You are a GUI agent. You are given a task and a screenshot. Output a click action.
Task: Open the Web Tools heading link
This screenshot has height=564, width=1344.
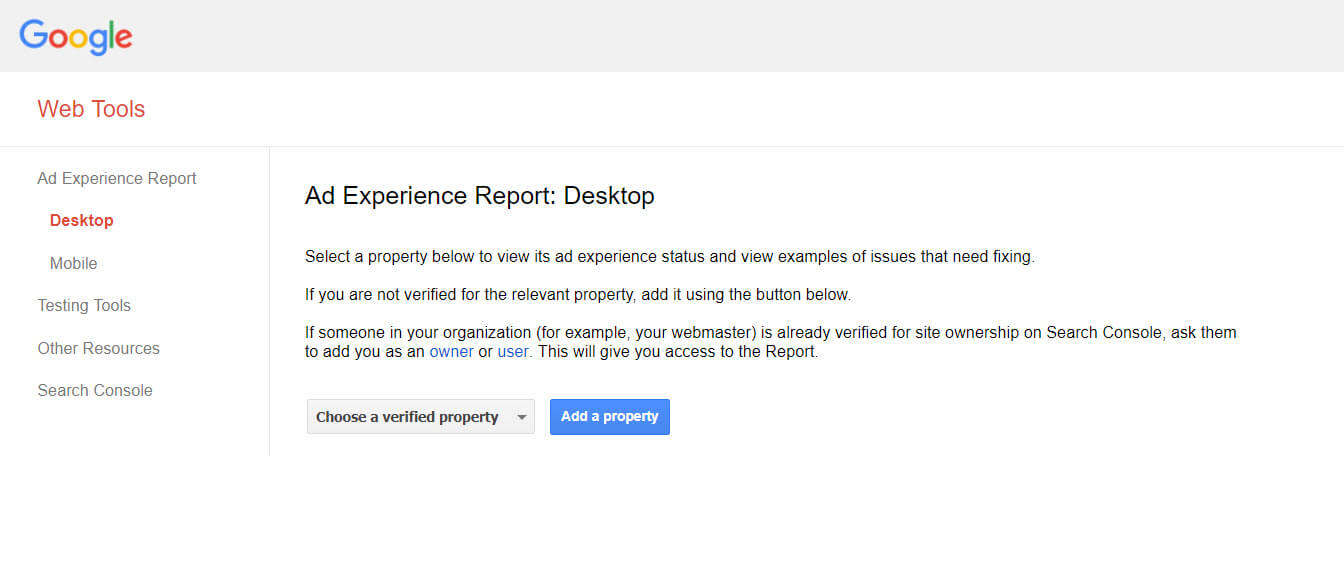click(x=91, y=109)
